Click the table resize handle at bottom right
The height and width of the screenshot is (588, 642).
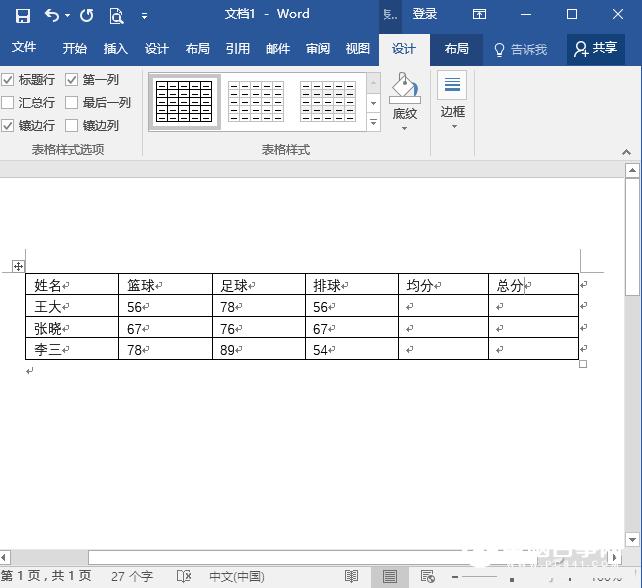click(x=583, y=364)
